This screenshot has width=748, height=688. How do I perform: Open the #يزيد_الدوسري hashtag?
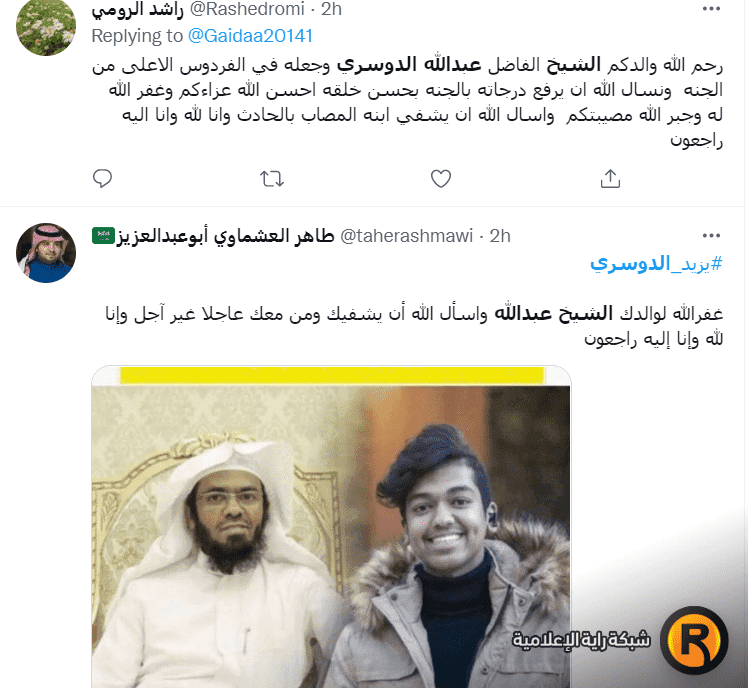tap(656, 263)
